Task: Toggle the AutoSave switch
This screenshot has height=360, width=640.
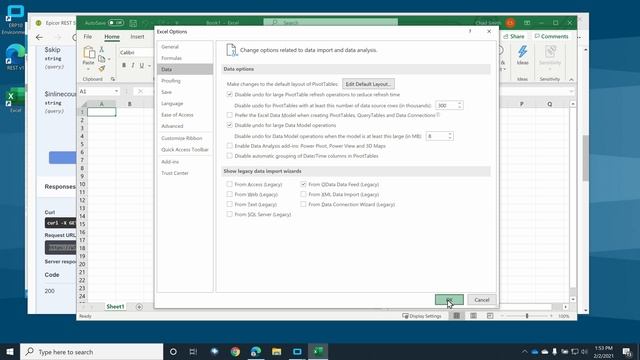Action: tap(116, 23)
